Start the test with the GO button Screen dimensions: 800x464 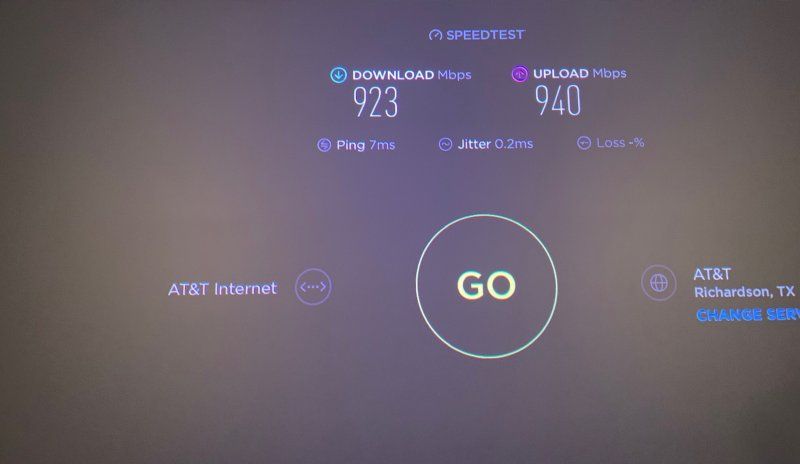point(486,286)
